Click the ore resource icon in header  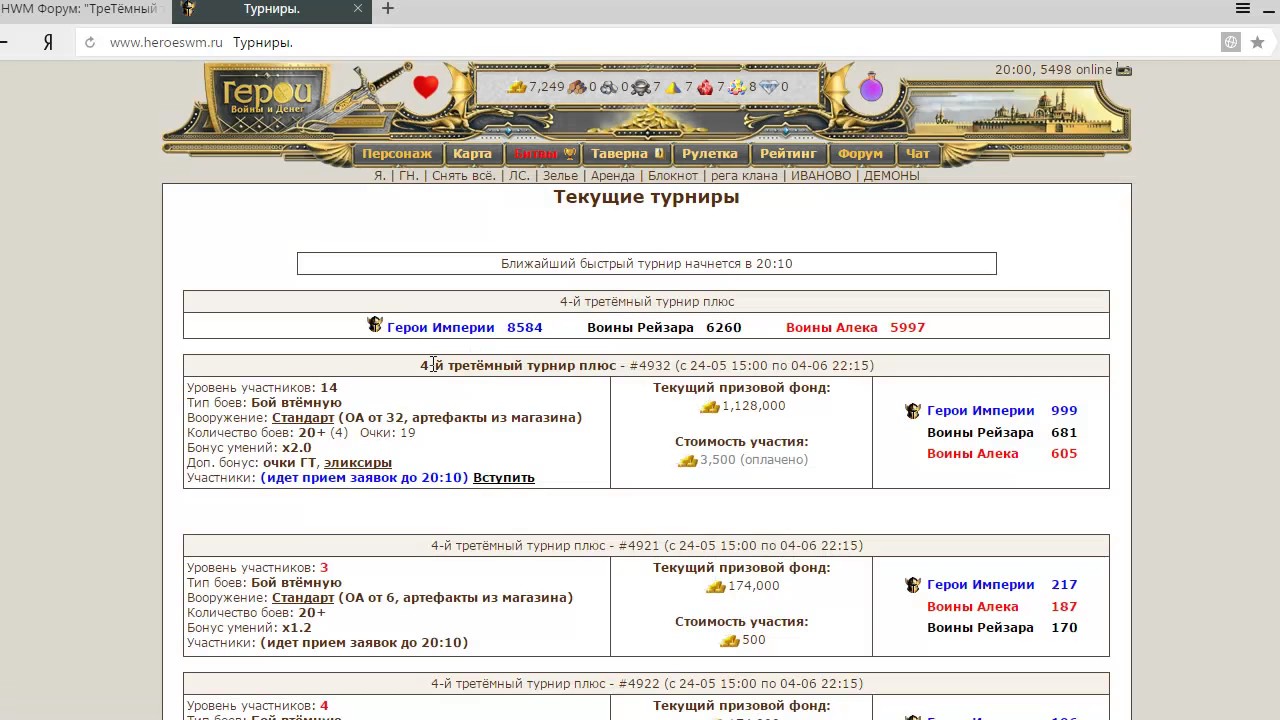[609, 87]
